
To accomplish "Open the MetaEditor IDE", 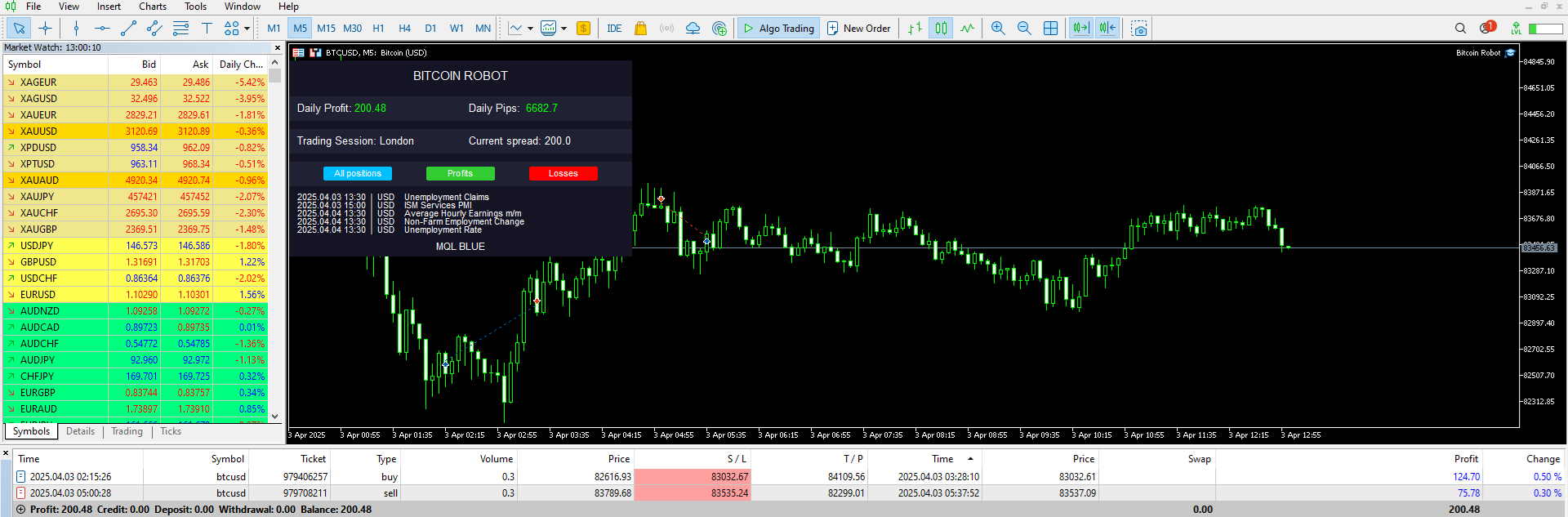I will point(614,29).
